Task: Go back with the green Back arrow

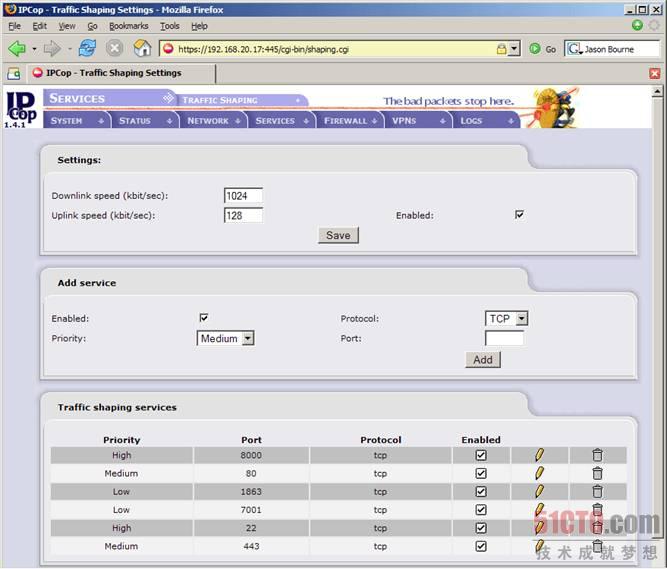Action: pyautogui.click(x=17, y=49)
